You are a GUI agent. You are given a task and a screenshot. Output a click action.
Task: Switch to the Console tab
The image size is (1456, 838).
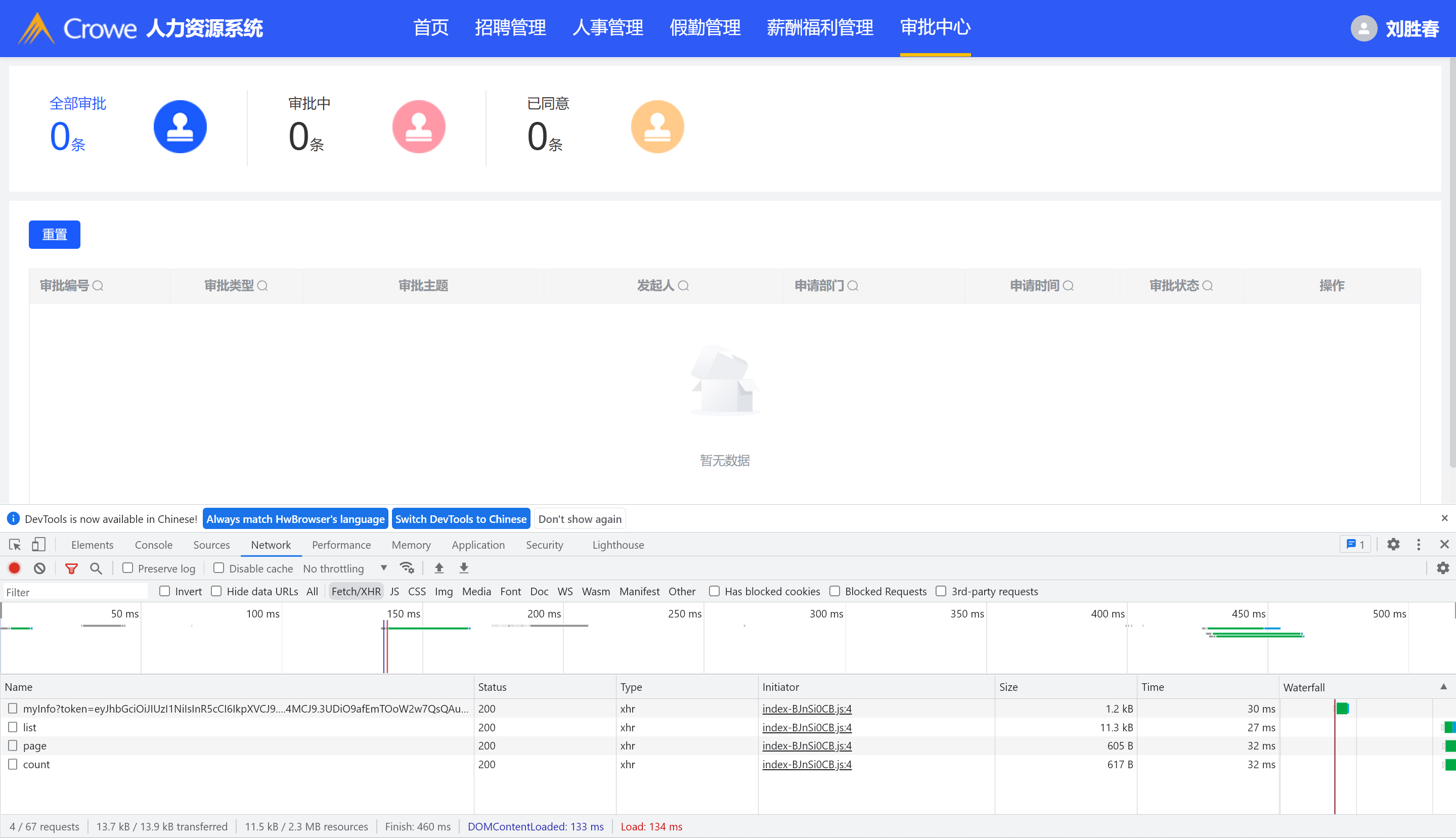(x=154, y=545)
